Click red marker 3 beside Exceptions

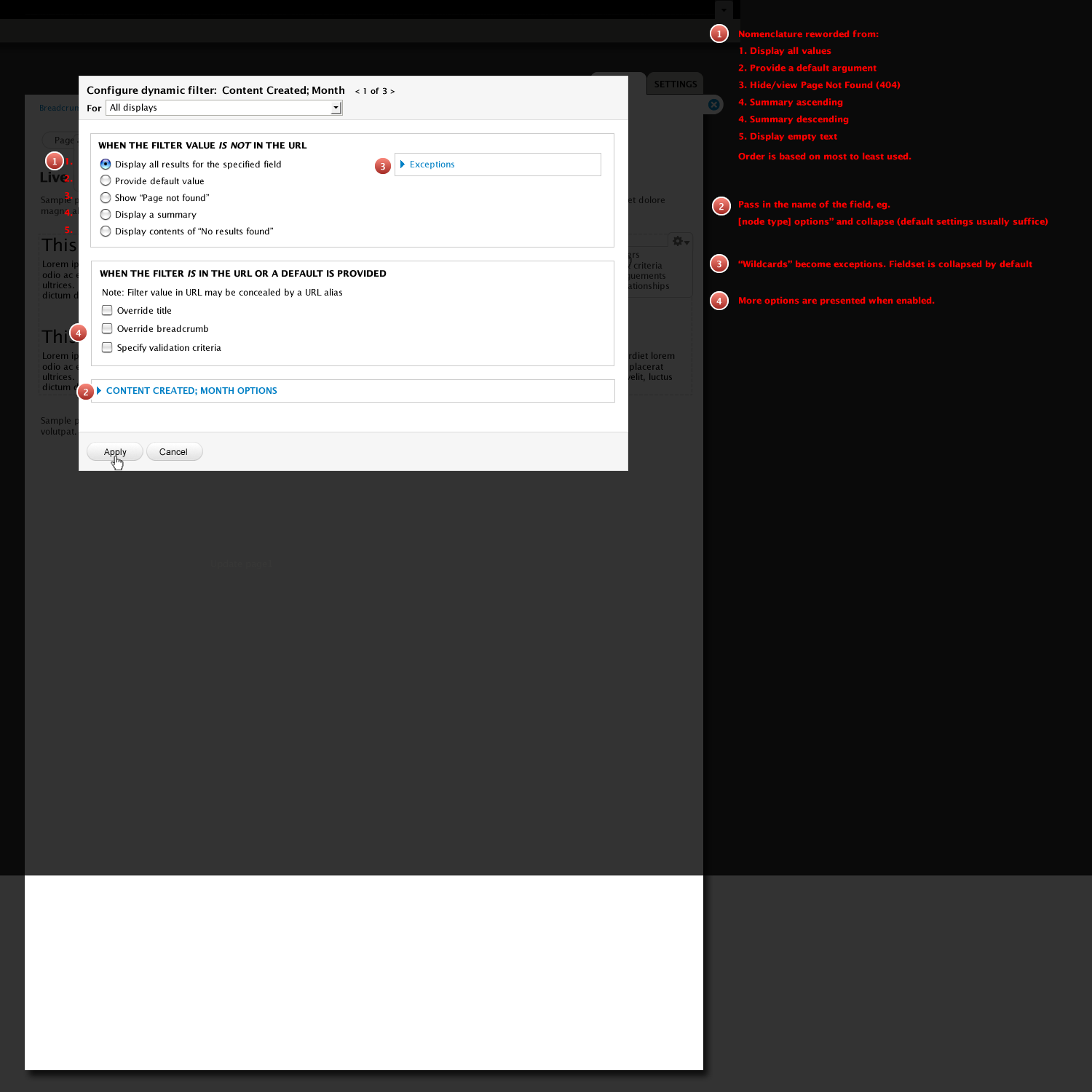tap(383, 167)
